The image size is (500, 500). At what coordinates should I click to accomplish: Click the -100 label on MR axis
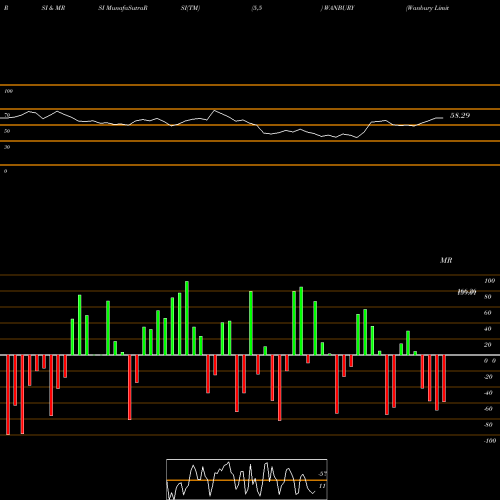tap(490, 441)
